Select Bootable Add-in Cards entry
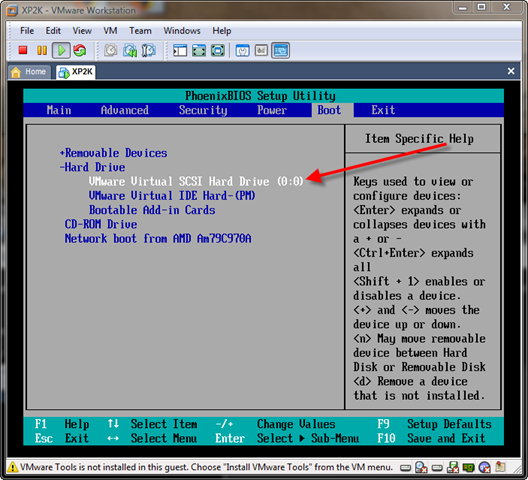Screen dimensions: 528x480 152,210
